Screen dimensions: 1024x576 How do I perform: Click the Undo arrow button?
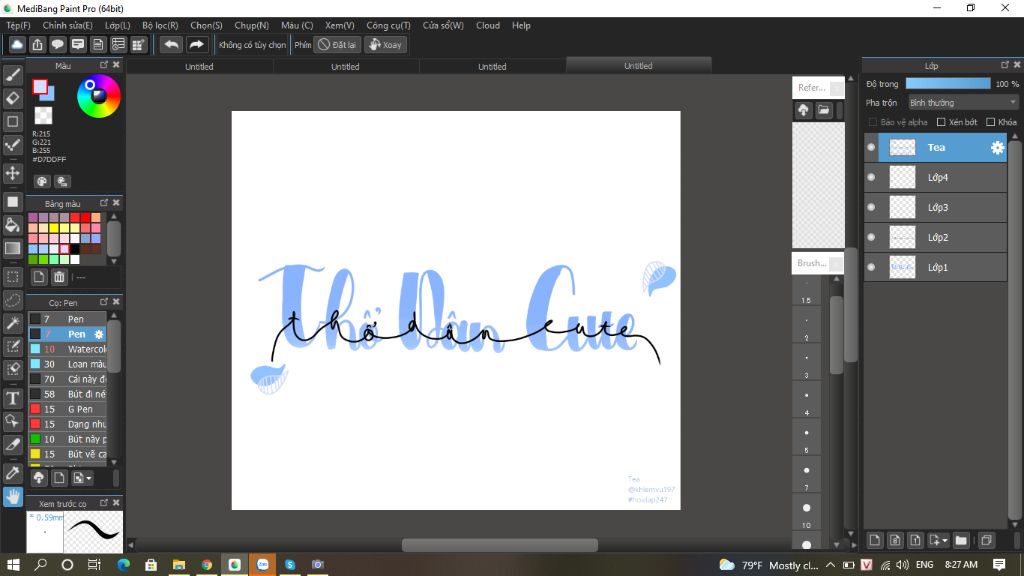click(171, 44)
